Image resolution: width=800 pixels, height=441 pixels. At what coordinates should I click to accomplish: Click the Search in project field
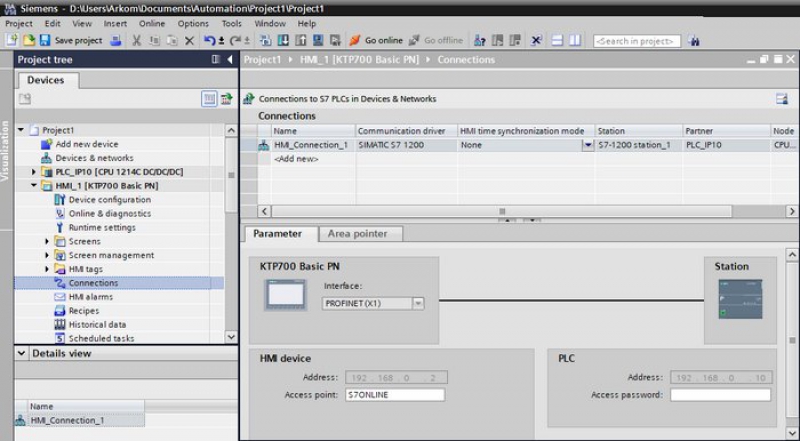pos(637,41)
